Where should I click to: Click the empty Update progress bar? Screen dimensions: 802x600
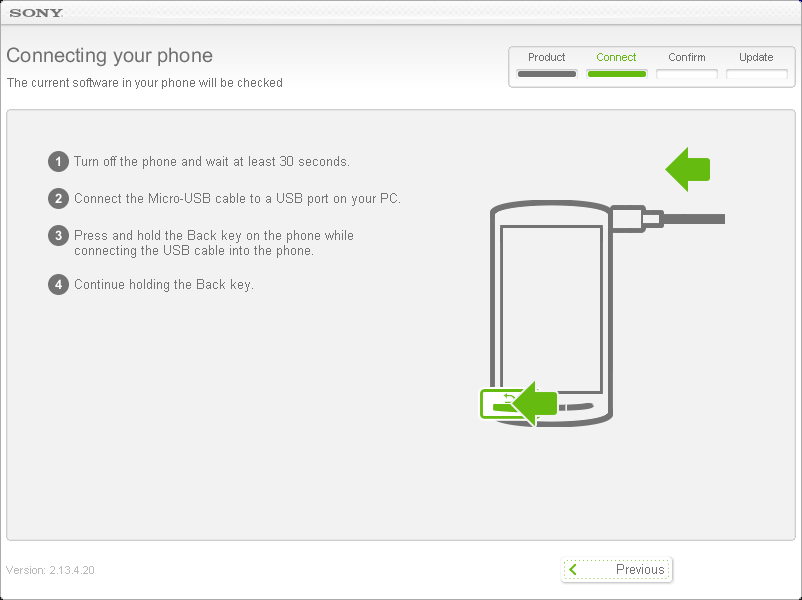pos(756,74)
